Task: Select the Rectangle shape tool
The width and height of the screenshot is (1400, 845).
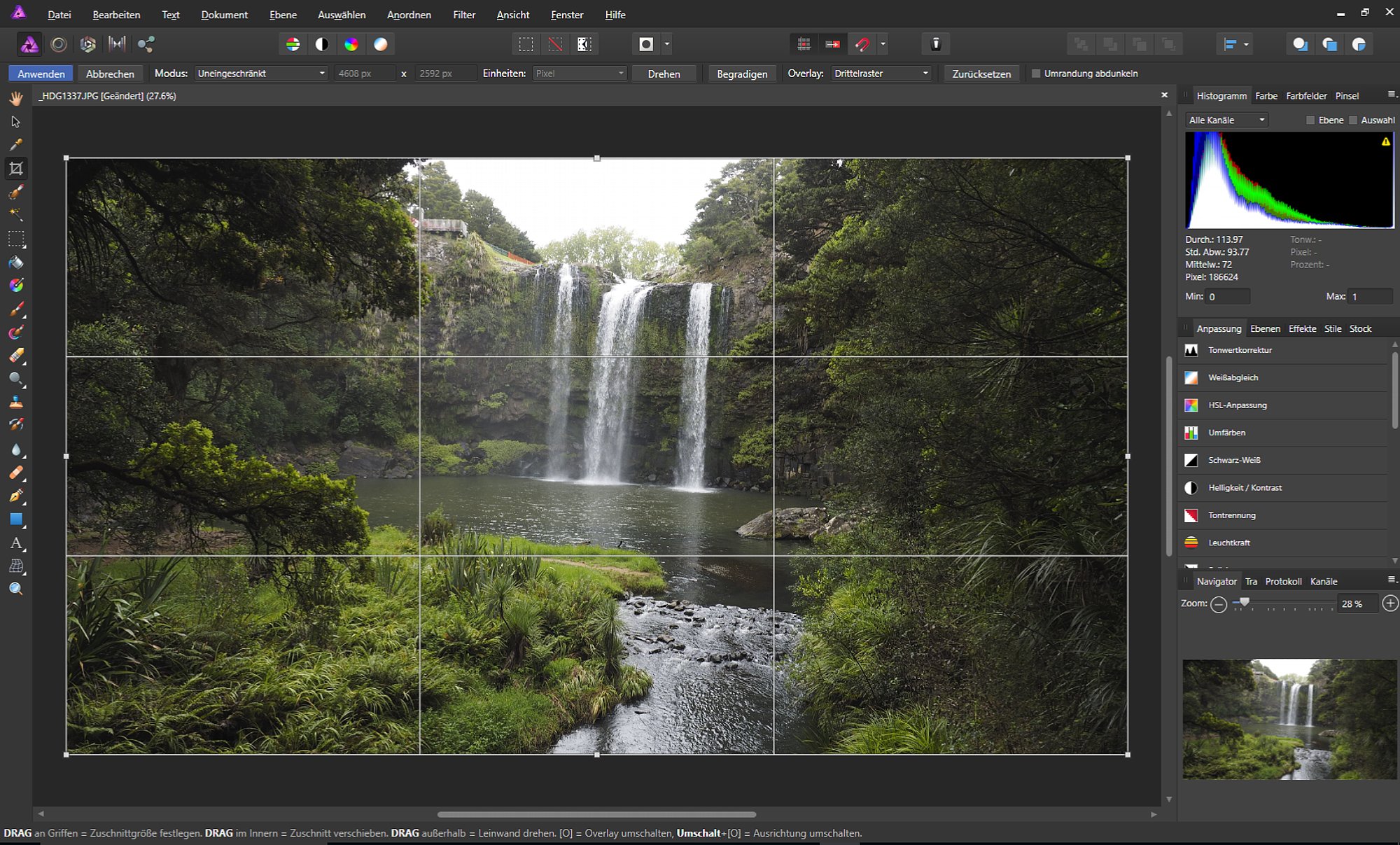Action: (16, 519)
